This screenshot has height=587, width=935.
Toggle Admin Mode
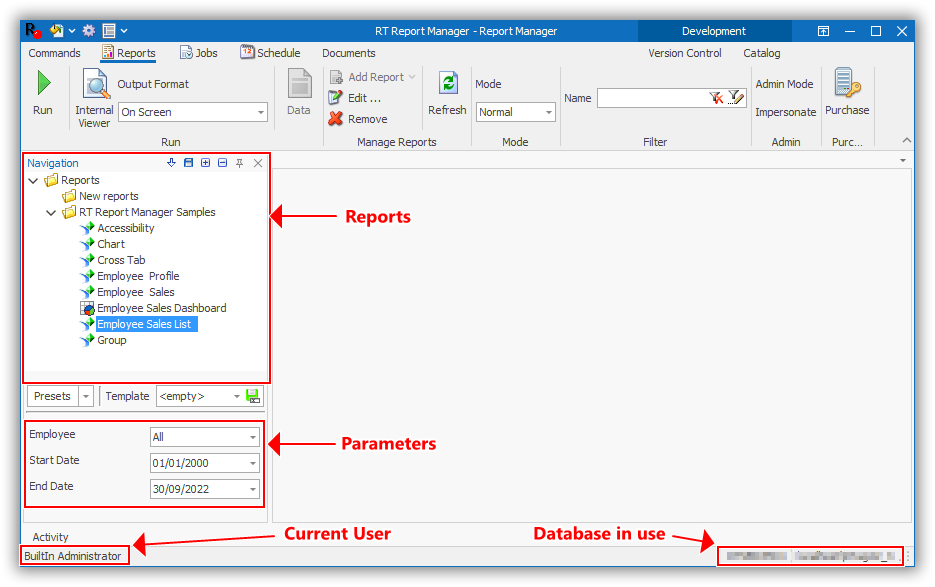784,85
